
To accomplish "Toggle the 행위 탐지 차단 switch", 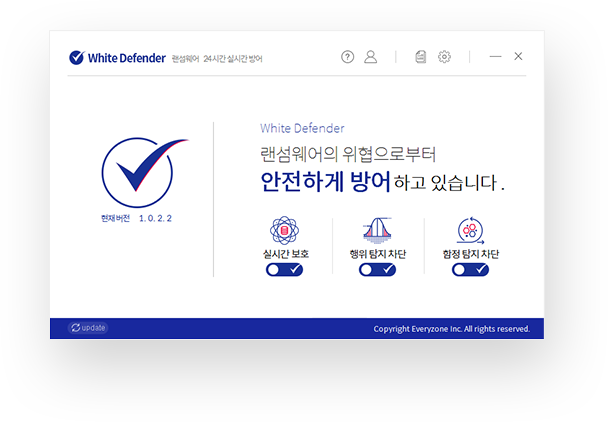I will coord(377,270).
